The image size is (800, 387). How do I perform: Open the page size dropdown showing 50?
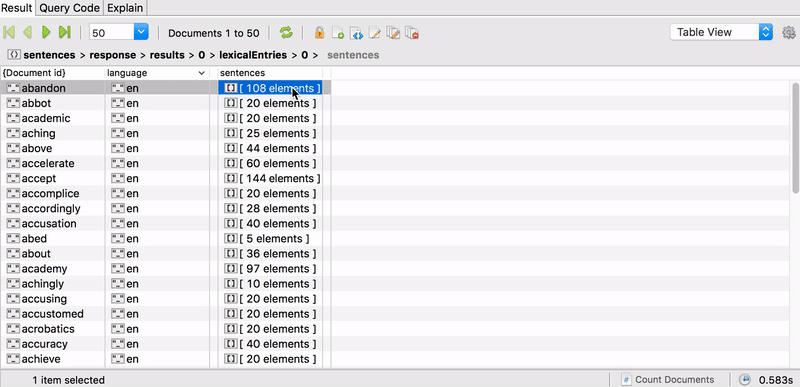tap(141, 33)
